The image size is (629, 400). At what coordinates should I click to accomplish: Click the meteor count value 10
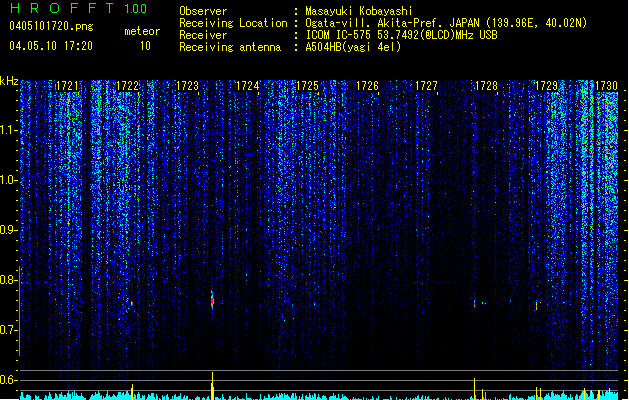pos(145,46)
